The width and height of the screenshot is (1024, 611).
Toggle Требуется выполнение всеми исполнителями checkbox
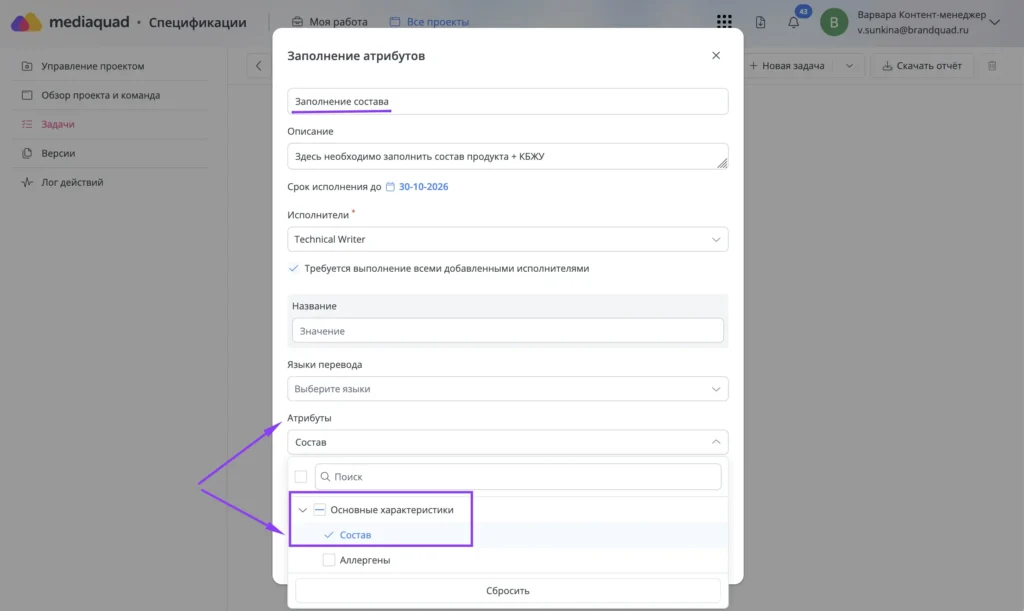[293, 268]
